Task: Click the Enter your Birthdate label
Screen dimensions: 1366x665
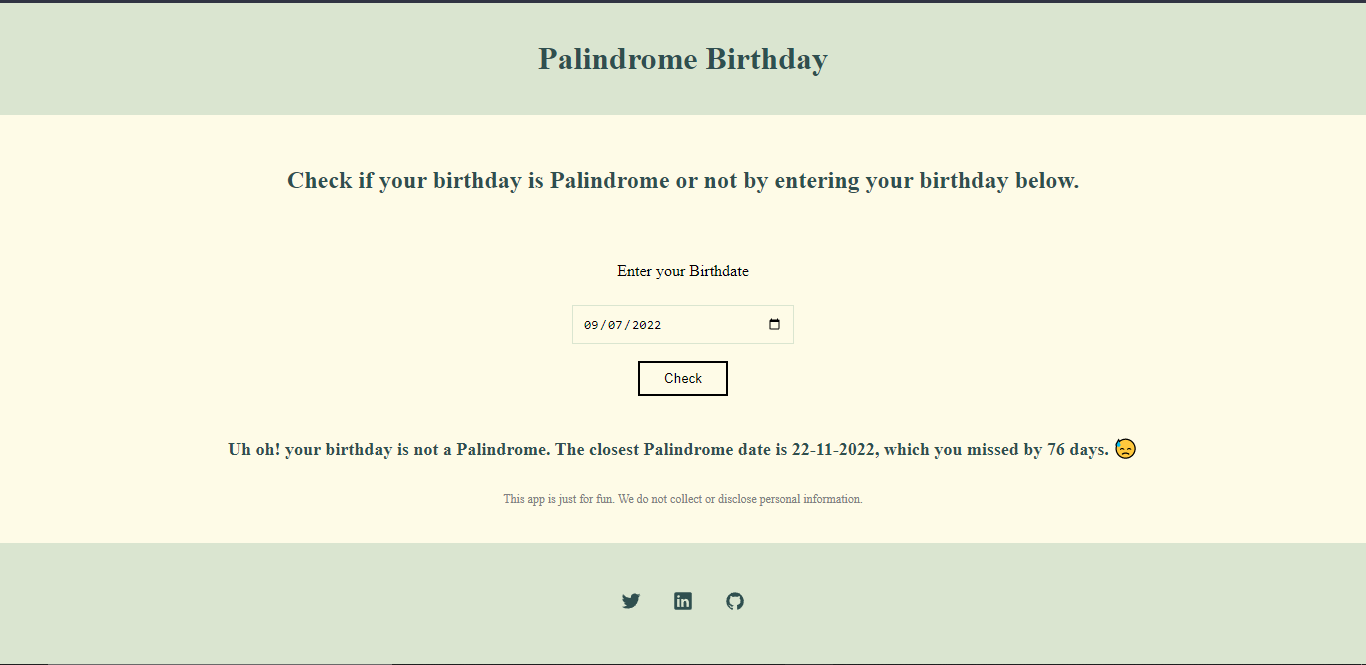Action: click(683, 271)
